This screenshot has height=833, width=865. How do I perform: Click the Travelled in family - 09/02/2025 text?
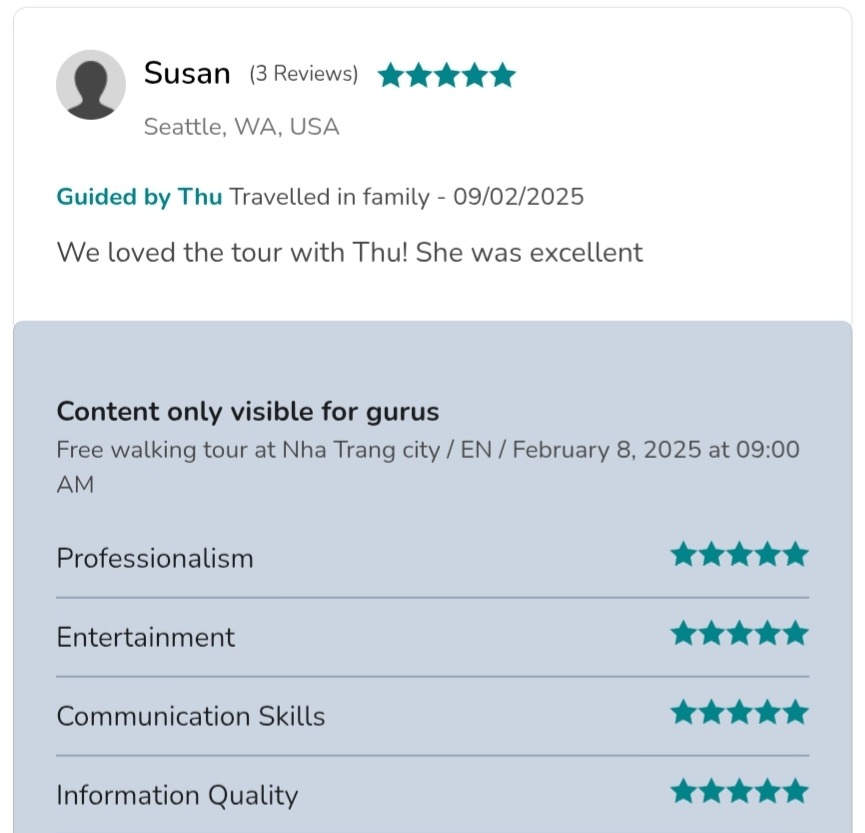406,196
